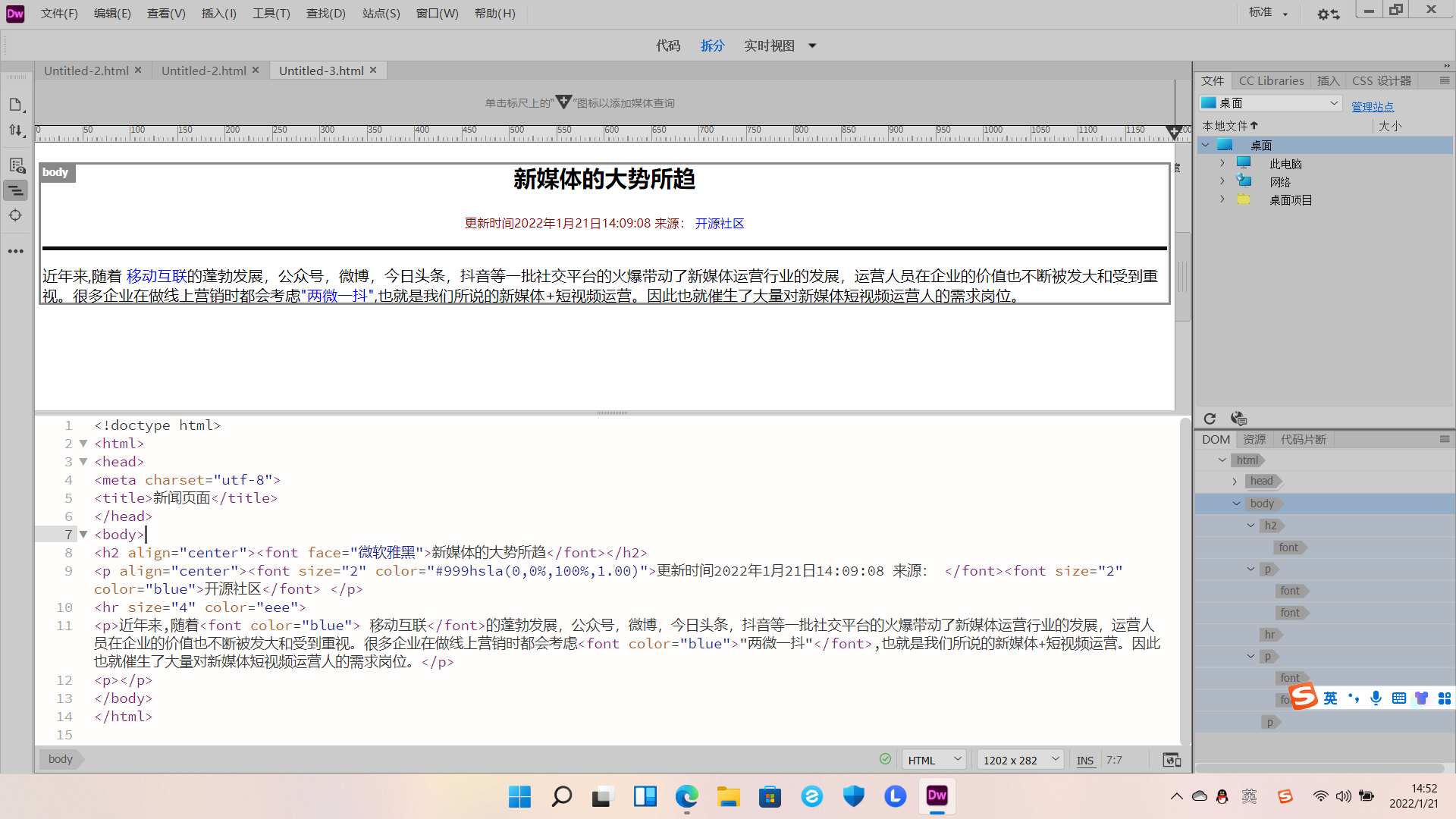The image size is (1456, 819).
Task: Click the body tag selector in status bar
Action: [61, 758]
